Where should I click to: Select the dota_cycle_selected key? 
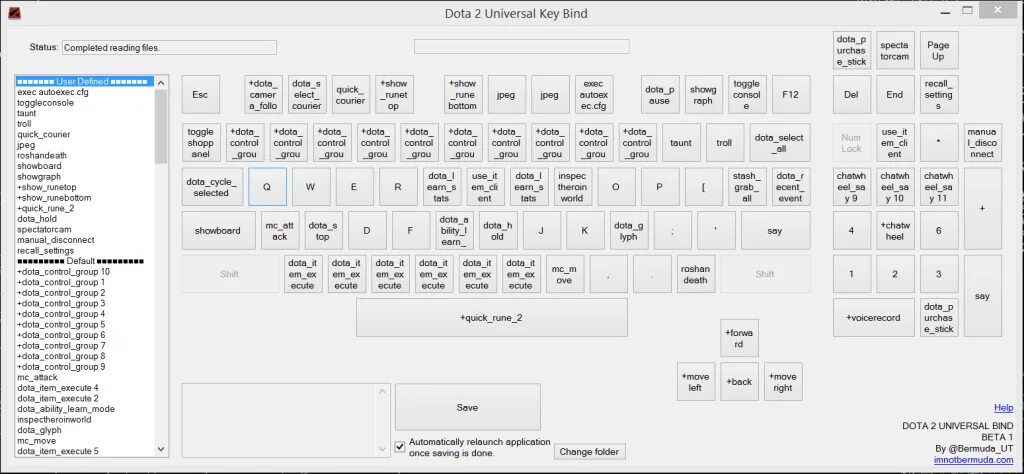[x=212, y=187]
